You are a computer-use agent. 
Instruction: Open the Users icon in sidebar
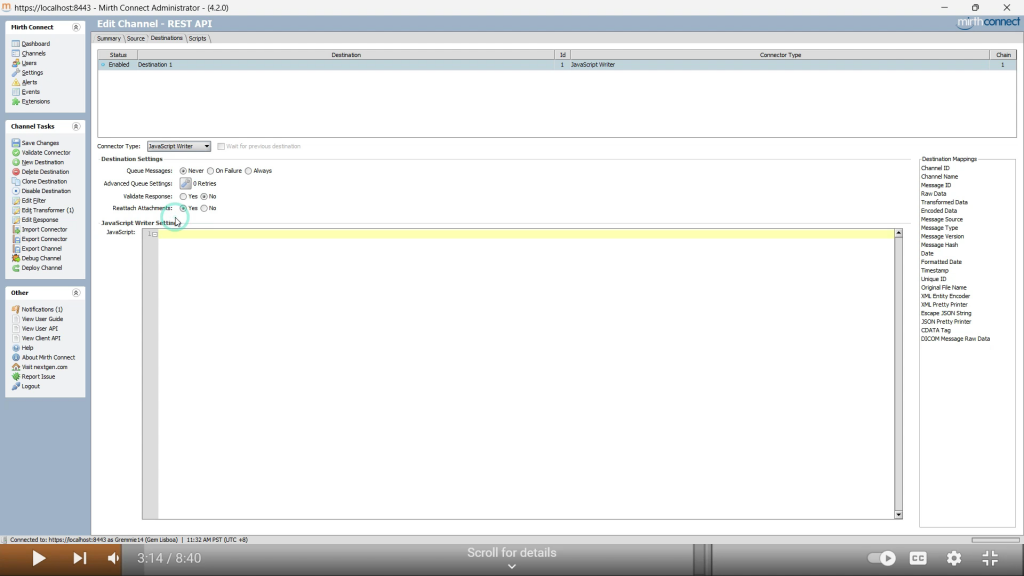click(16, 63)
